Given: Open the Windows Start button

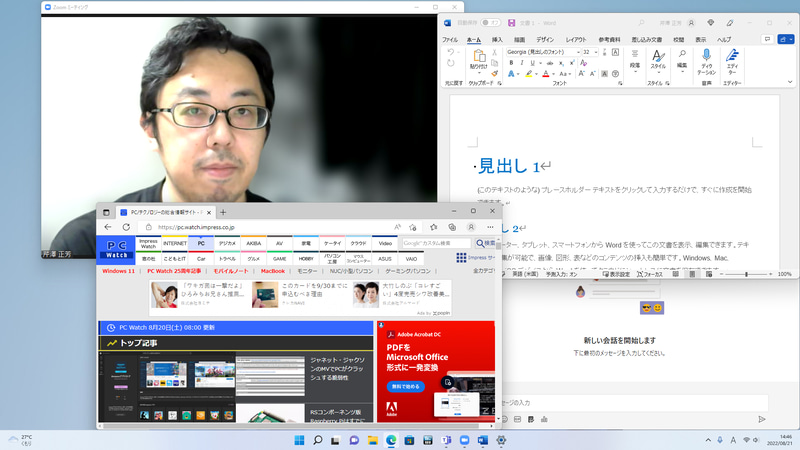Looking at the screenshot, I should coord(299,440).
